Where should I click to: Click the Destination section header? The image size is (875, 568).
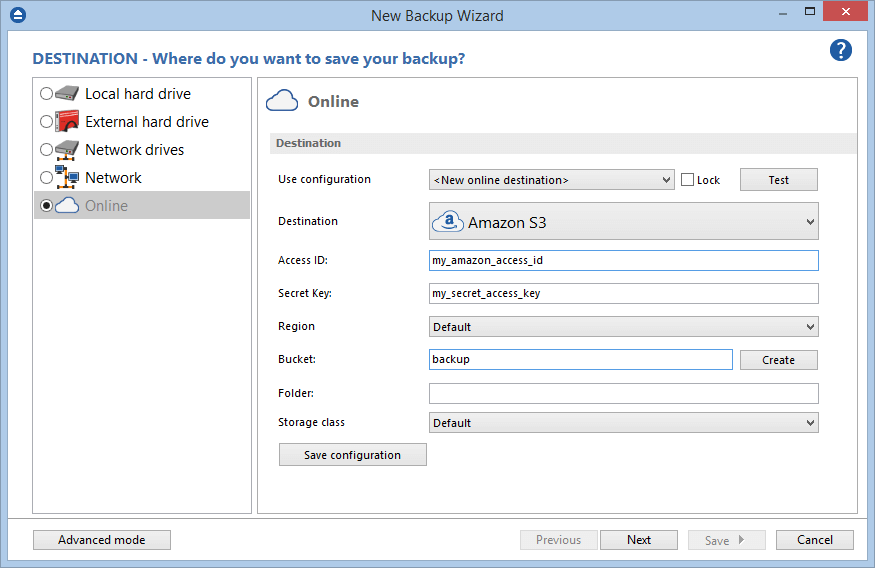(563, 143)
